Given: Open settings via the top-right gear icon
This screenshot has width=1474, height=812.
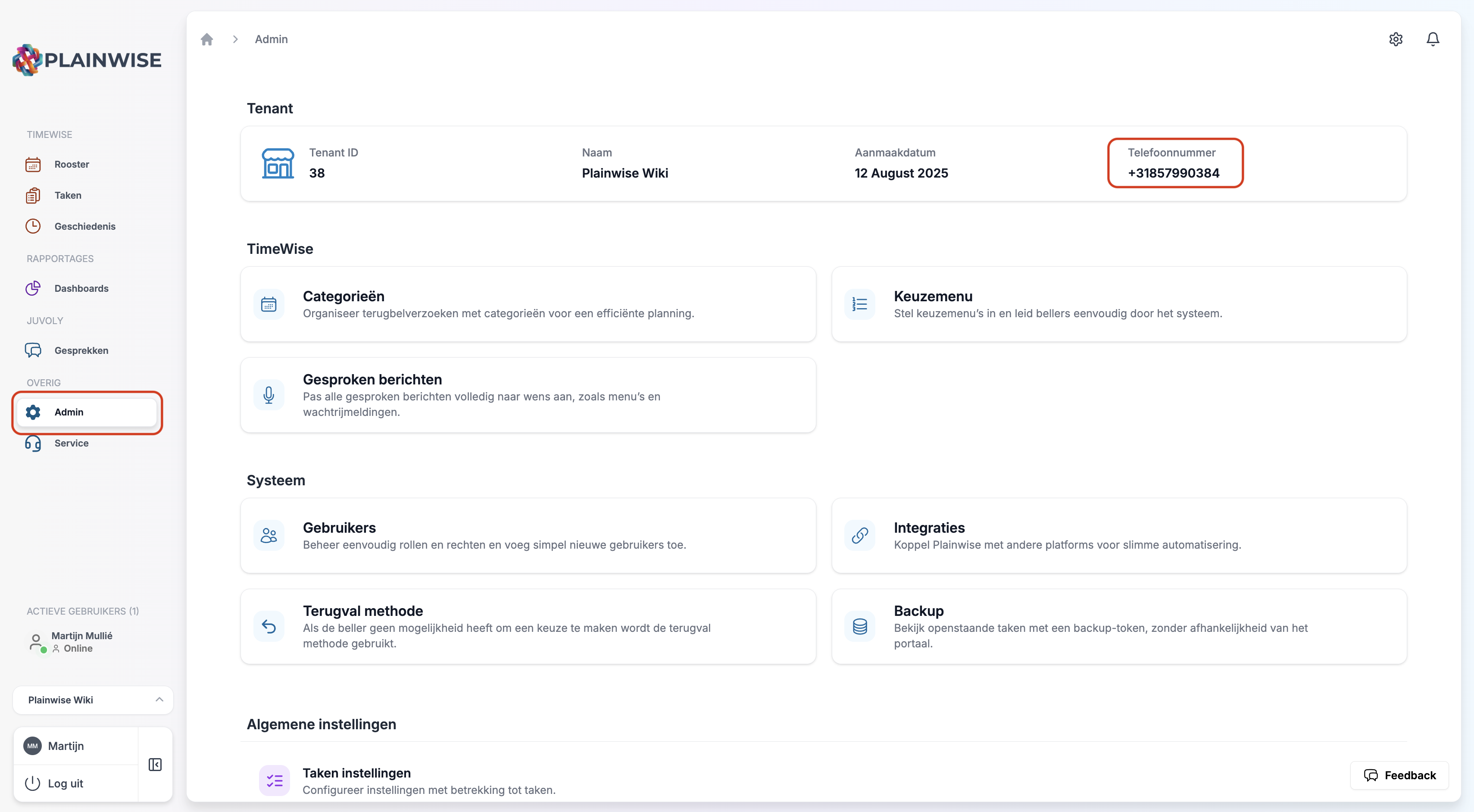Looking at the screenshot, I should (1396, 39).
